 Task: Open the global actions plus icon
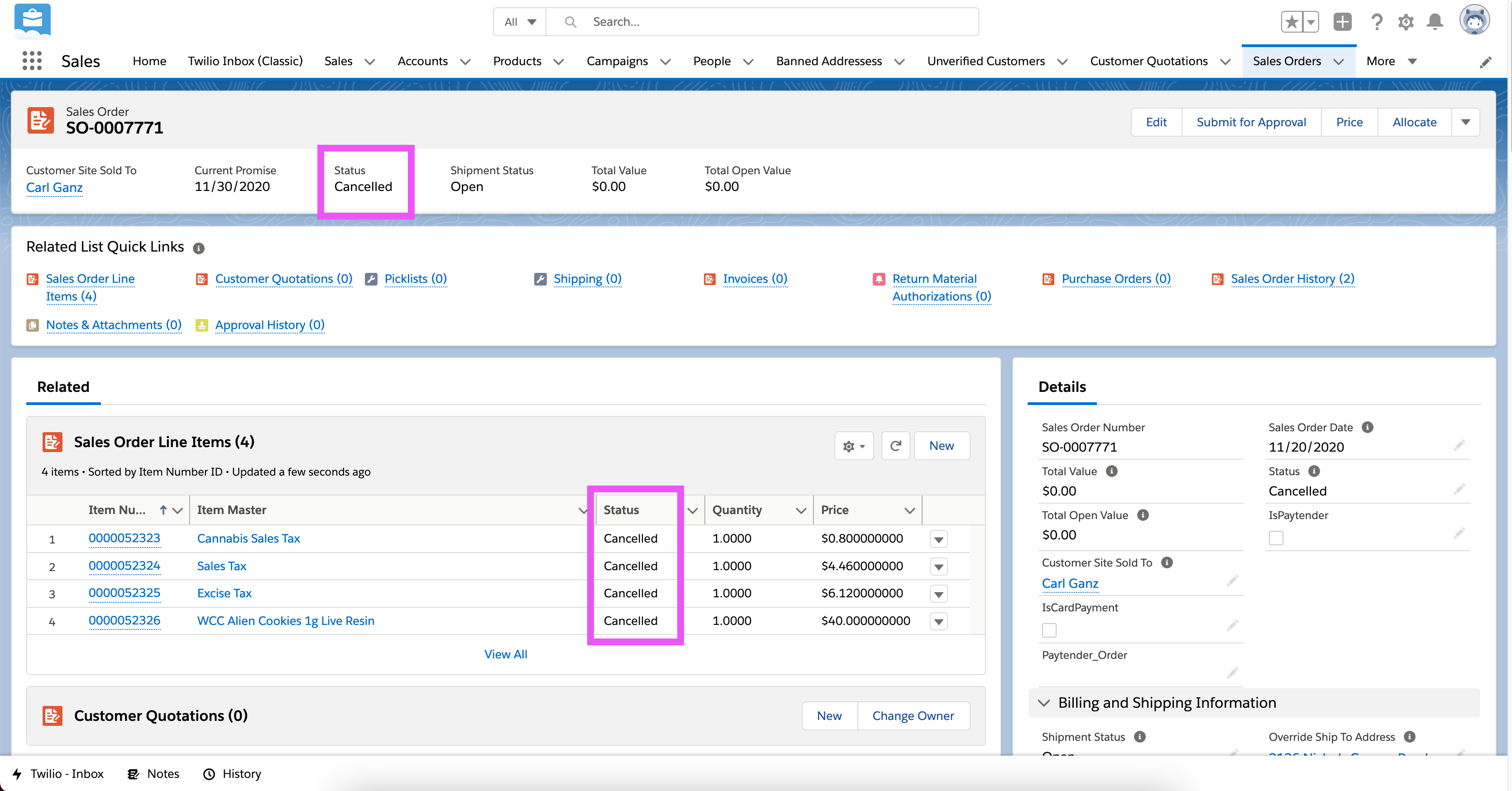tap(1342, 22)
